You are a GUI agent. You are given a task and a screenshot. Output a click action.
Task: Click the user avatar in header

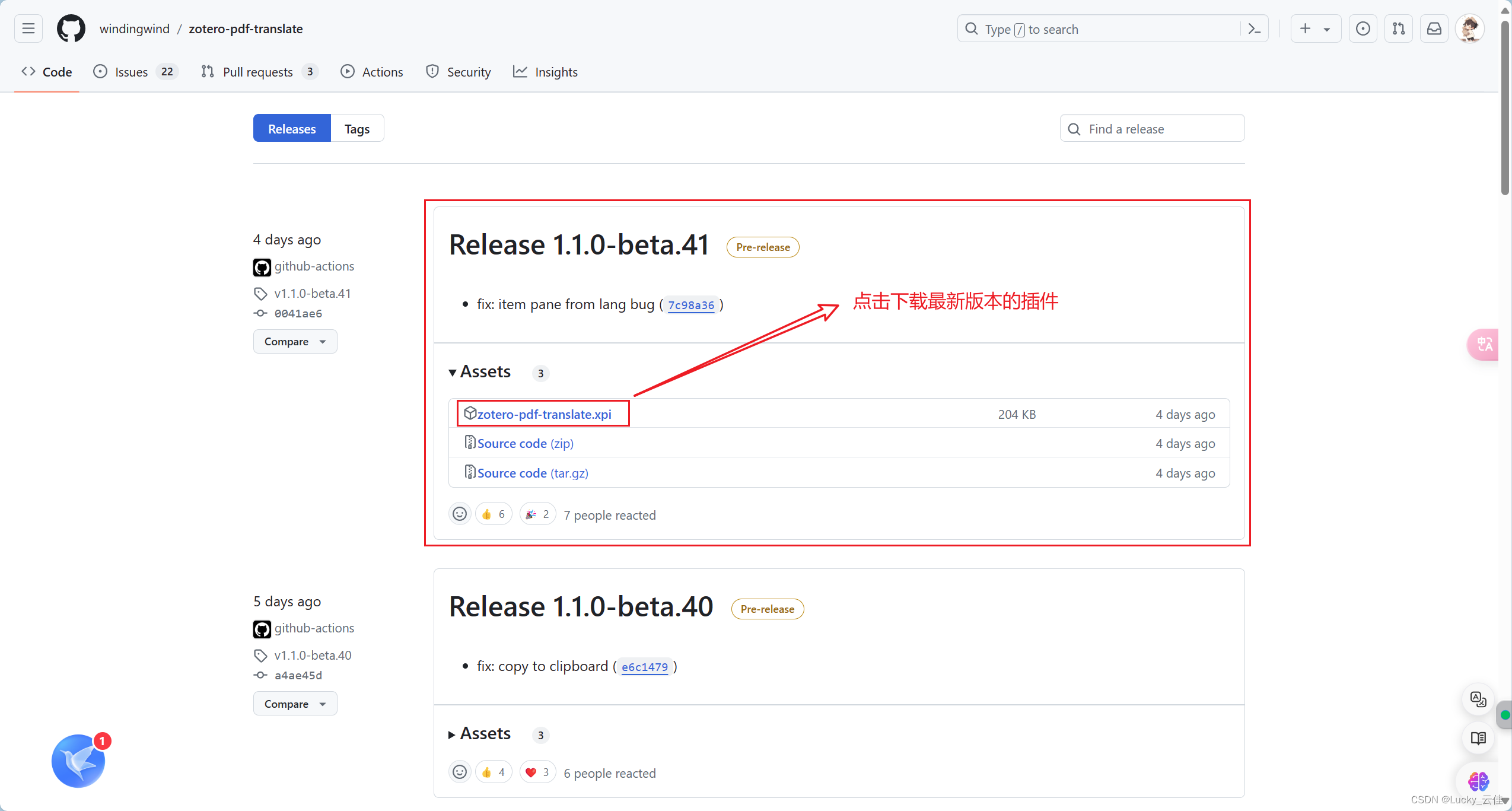[x=1469, y=28]
